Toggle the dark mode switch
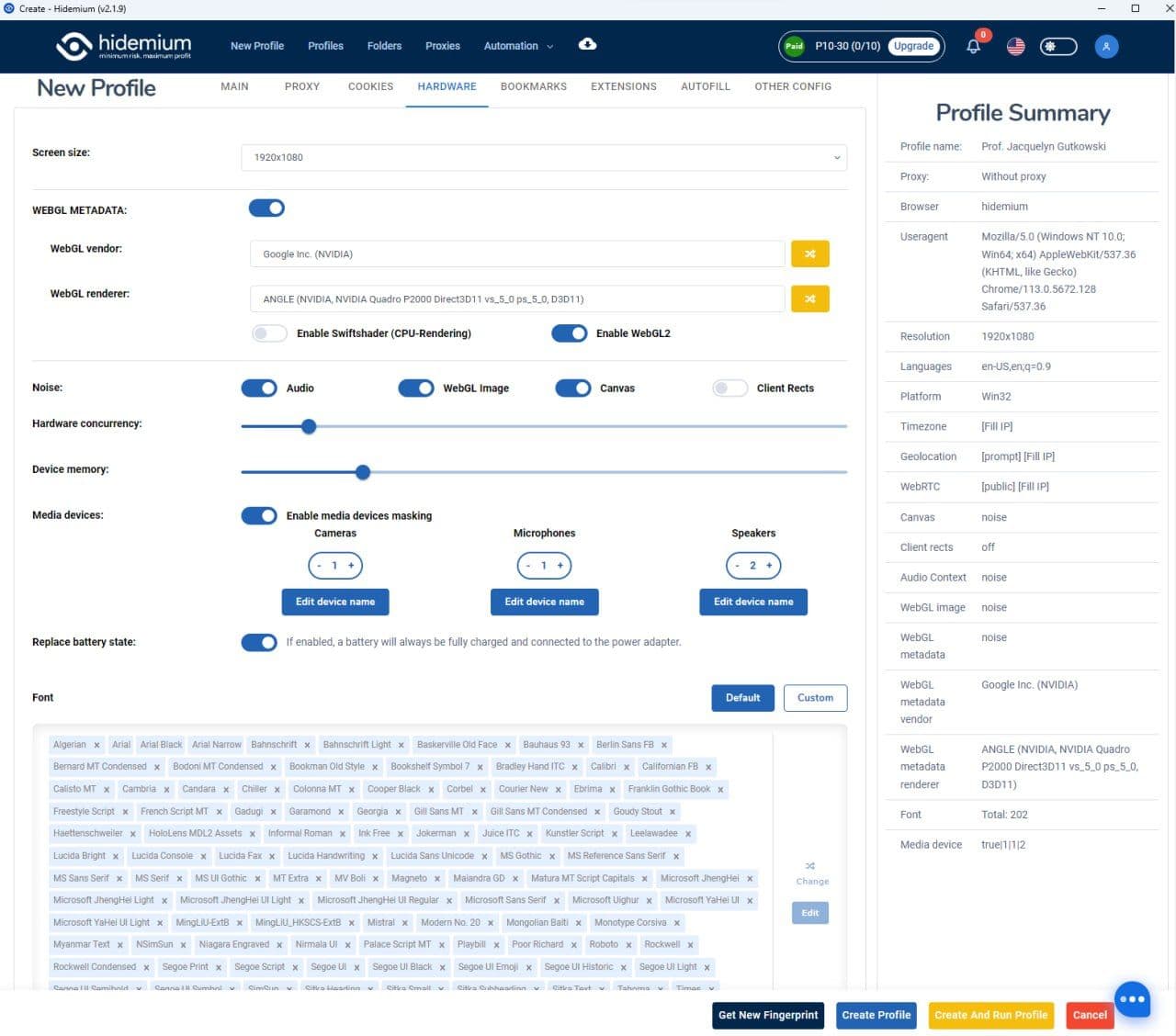This screenshot has height=1036, width=1176. 1057,46
